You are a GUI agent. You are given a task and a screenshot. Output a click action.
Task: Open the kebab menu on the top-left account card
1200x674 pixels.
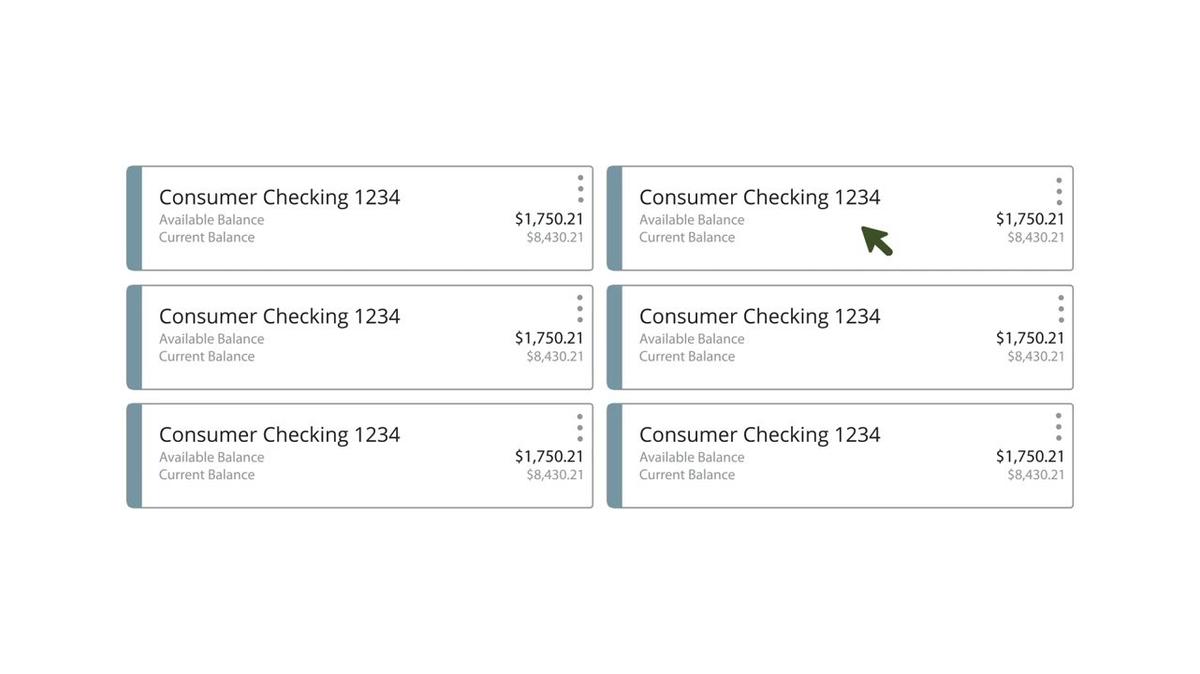click(x=580, y=189)
